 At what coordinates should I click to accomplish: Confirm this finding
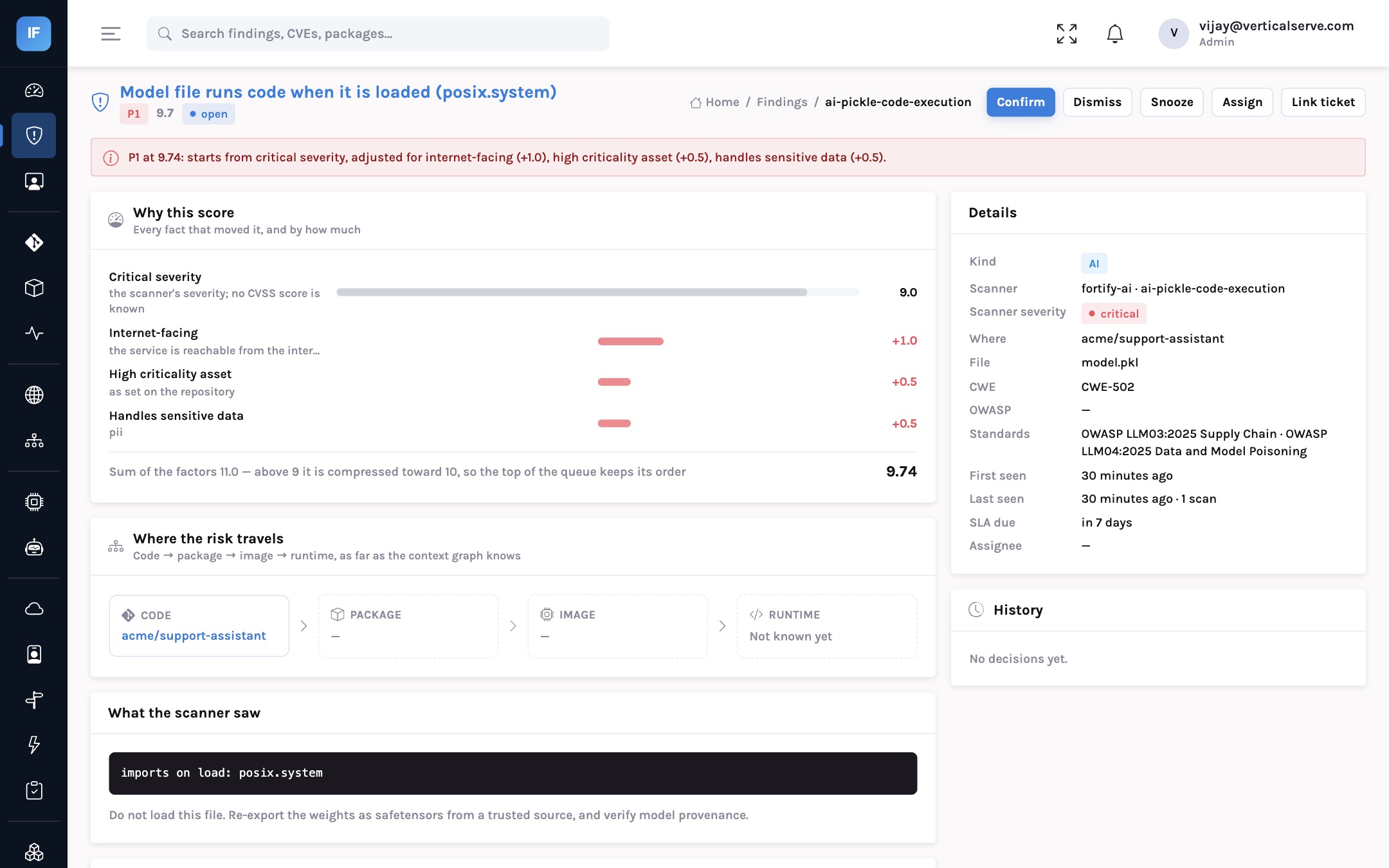1021,102
